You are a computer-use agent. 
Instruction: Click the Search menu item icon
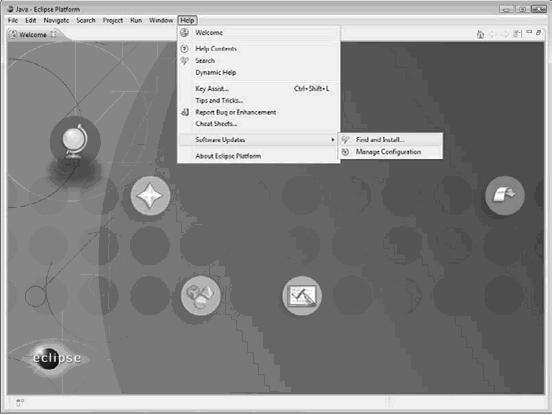pyautogui.click(x=184, y=61)
